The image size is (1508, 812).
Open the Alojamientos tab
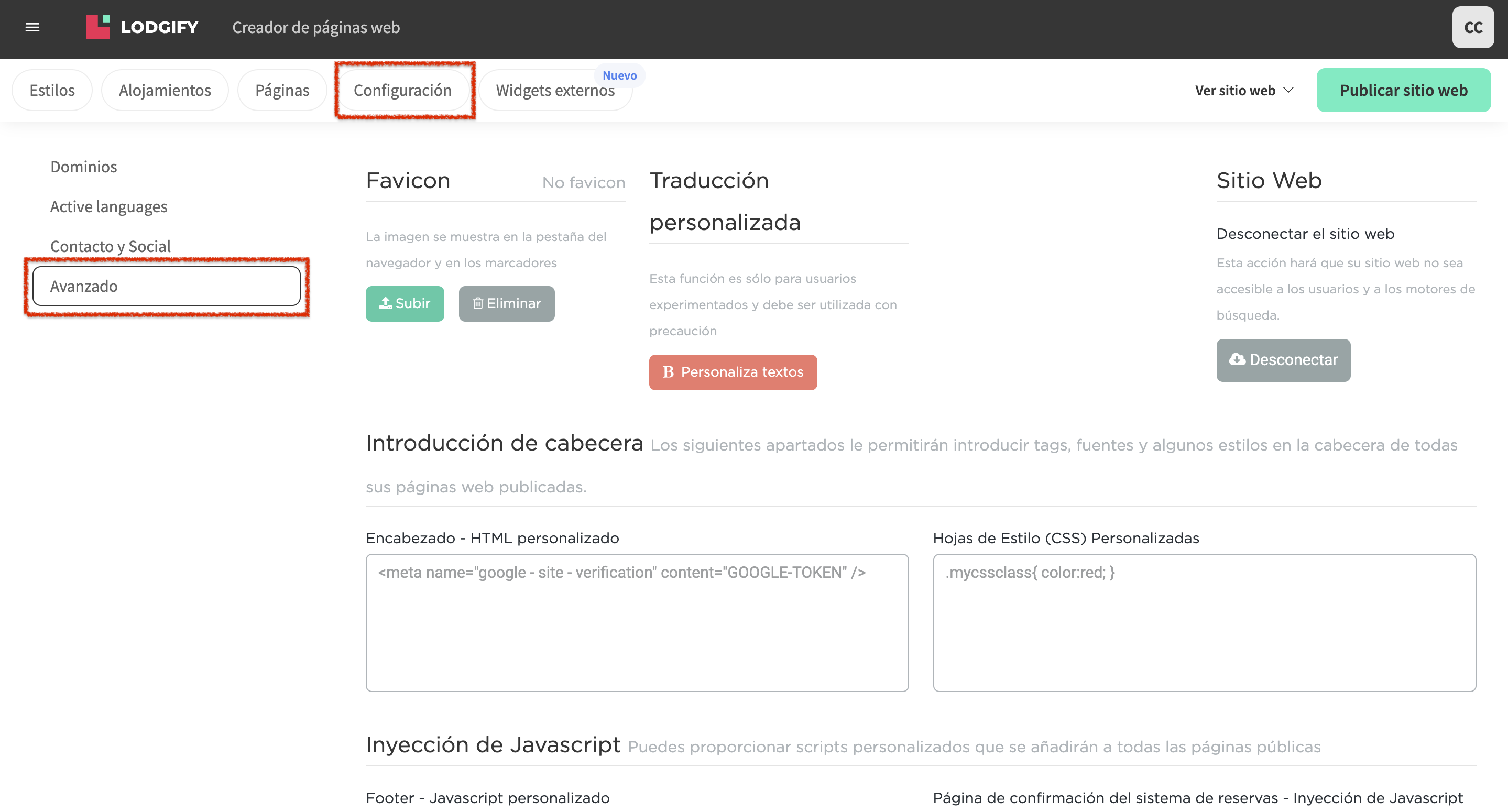point(165,90)
